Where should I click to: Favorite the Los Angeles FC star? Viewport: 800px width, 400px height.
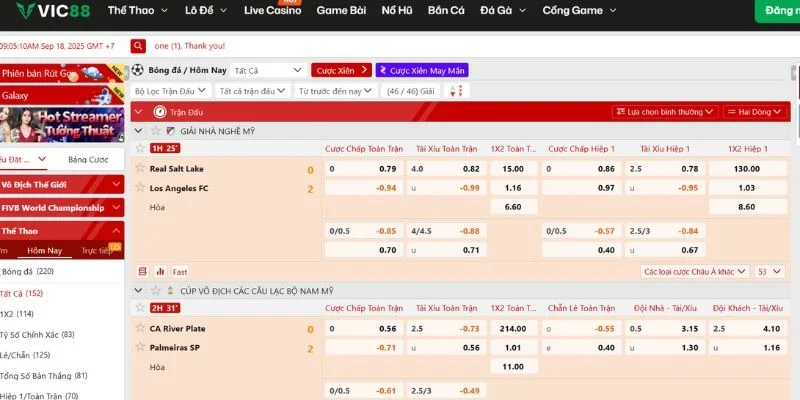(140, 187)
